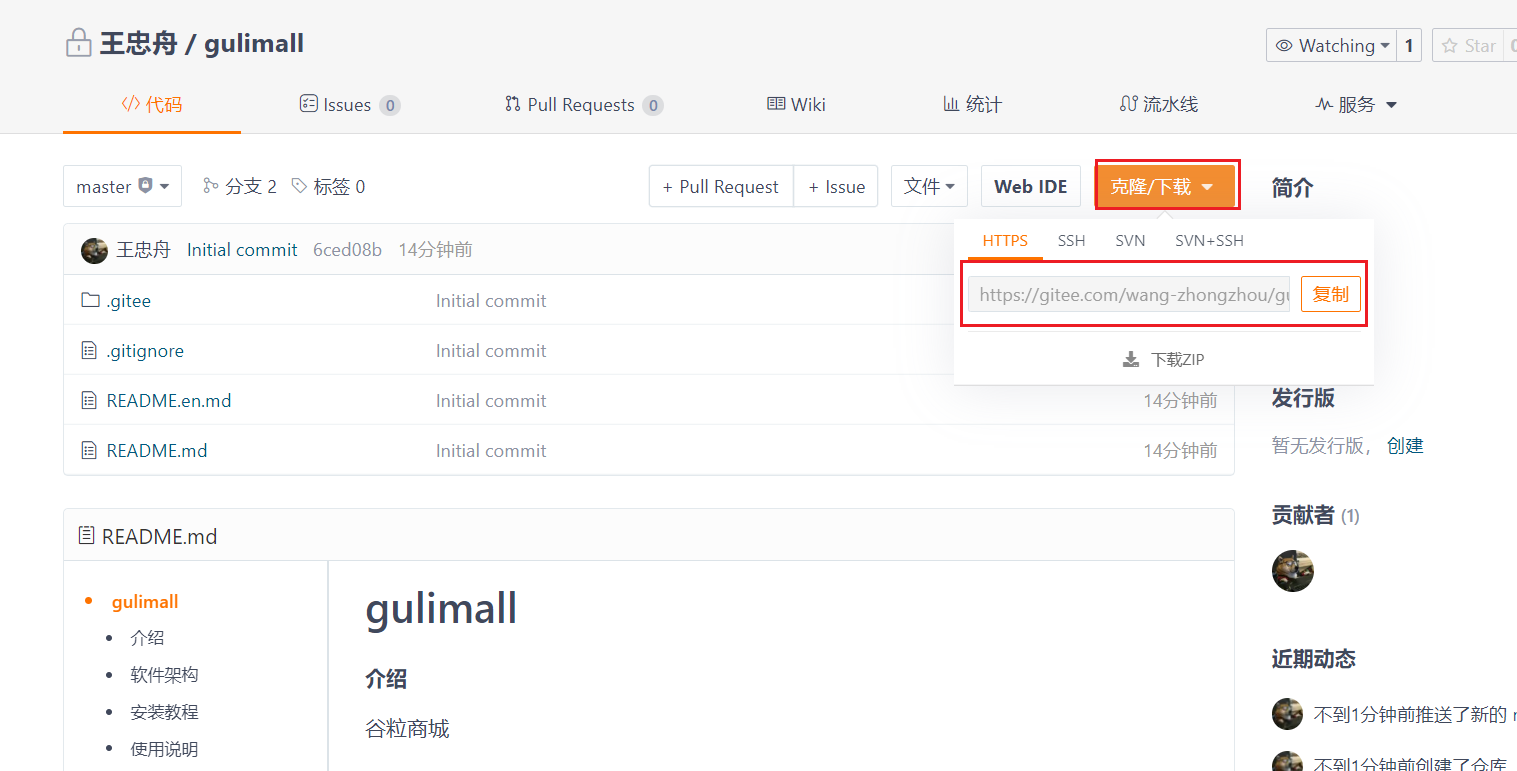Open the .gitee folder

pyautogui.click(x=128, y=300)
